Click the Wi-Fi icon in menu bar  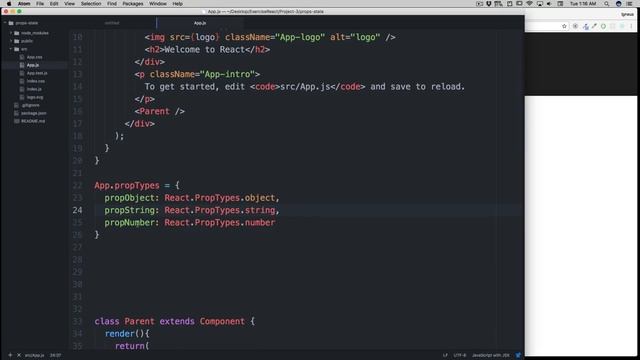click(x=529, y=4)
